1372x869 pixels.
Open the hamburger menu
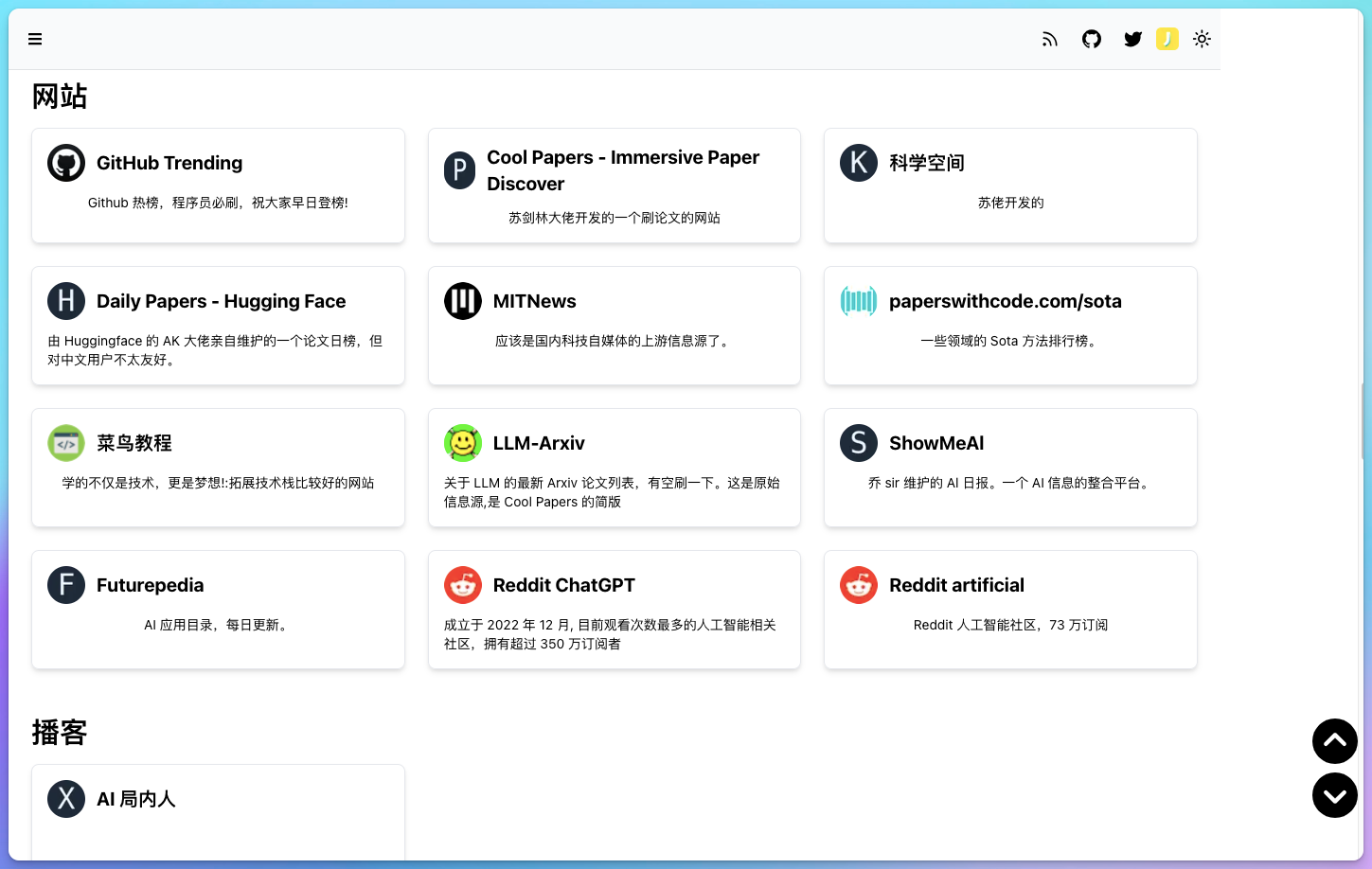35,39
